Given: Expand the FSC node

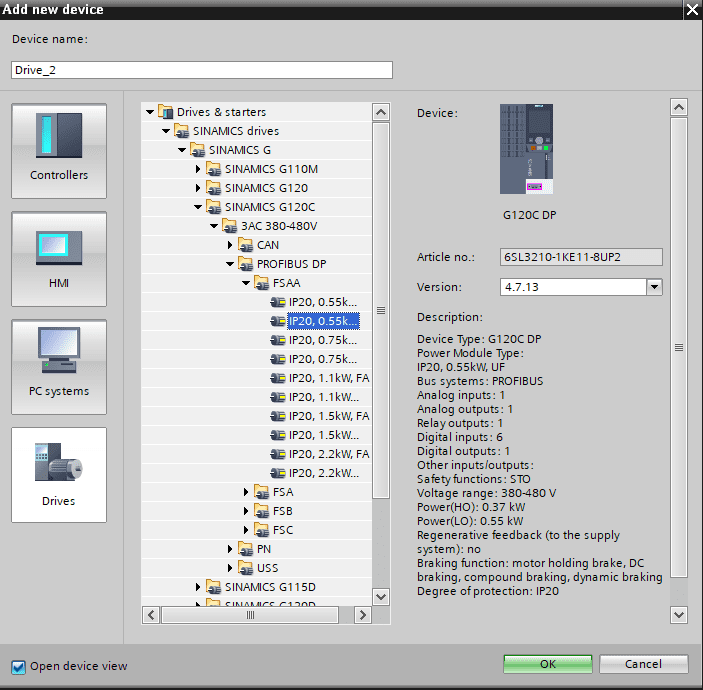Looking at the screenshot, I should [246, 530].
